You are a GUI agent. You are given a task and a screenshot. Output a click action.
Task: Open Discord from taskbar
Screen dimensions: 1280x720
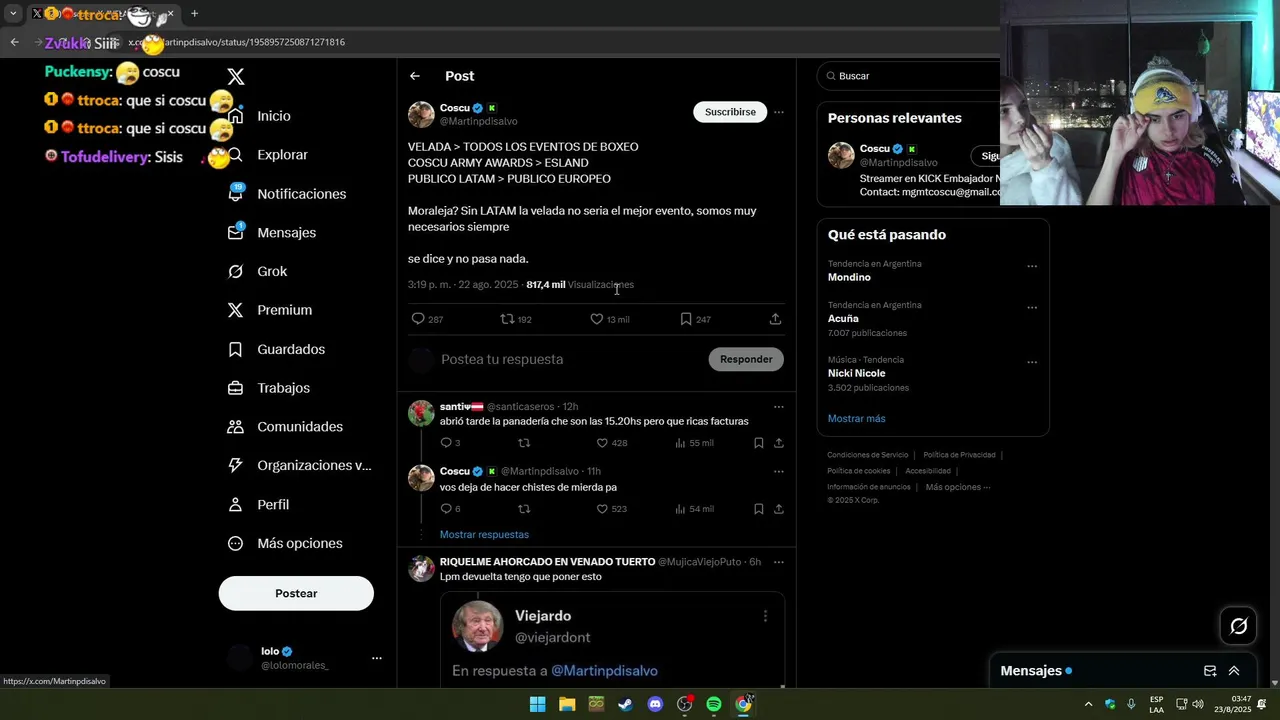(x=655, y=704)
